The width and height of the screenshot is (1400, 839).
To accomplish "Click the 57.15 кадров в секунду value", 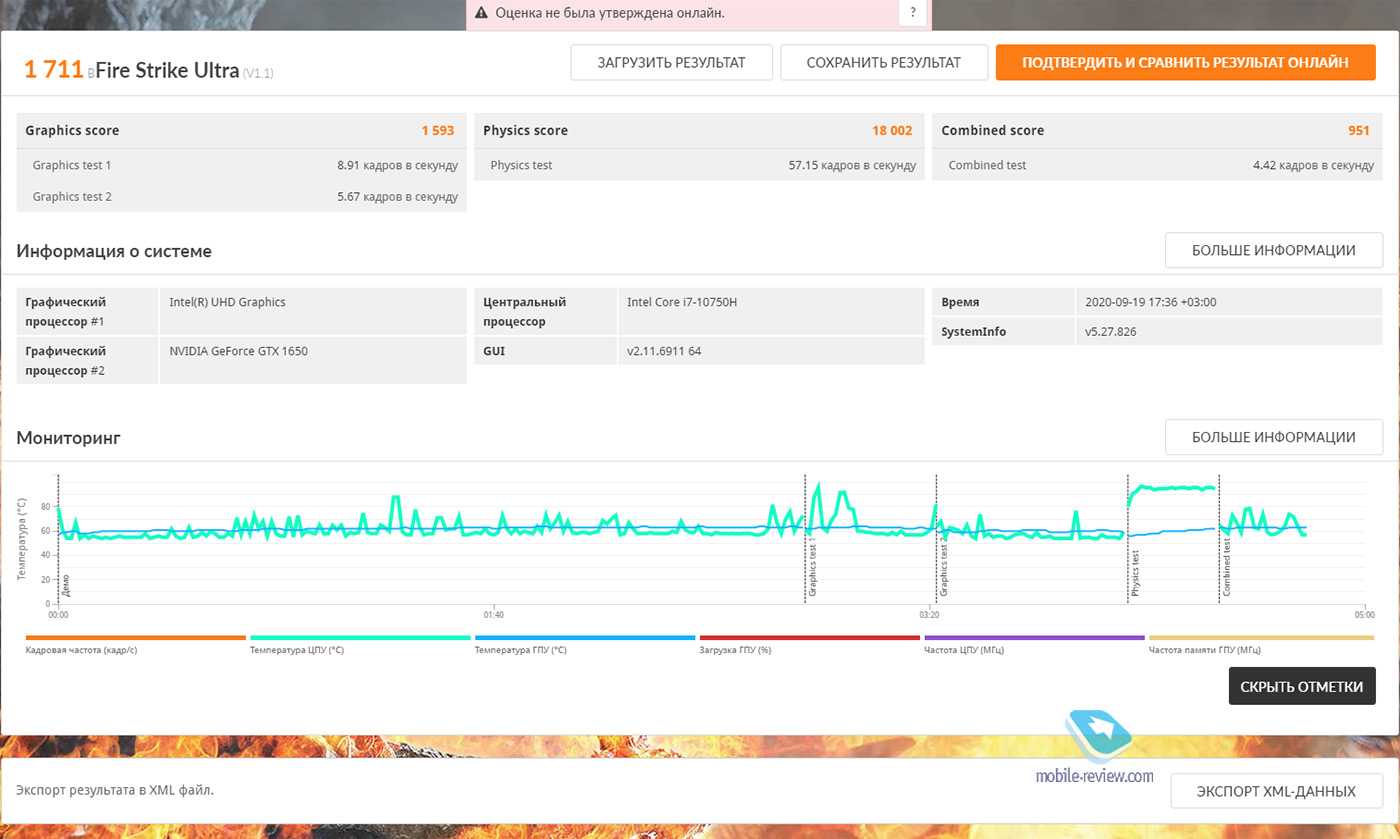I will [x=852, y=165].
